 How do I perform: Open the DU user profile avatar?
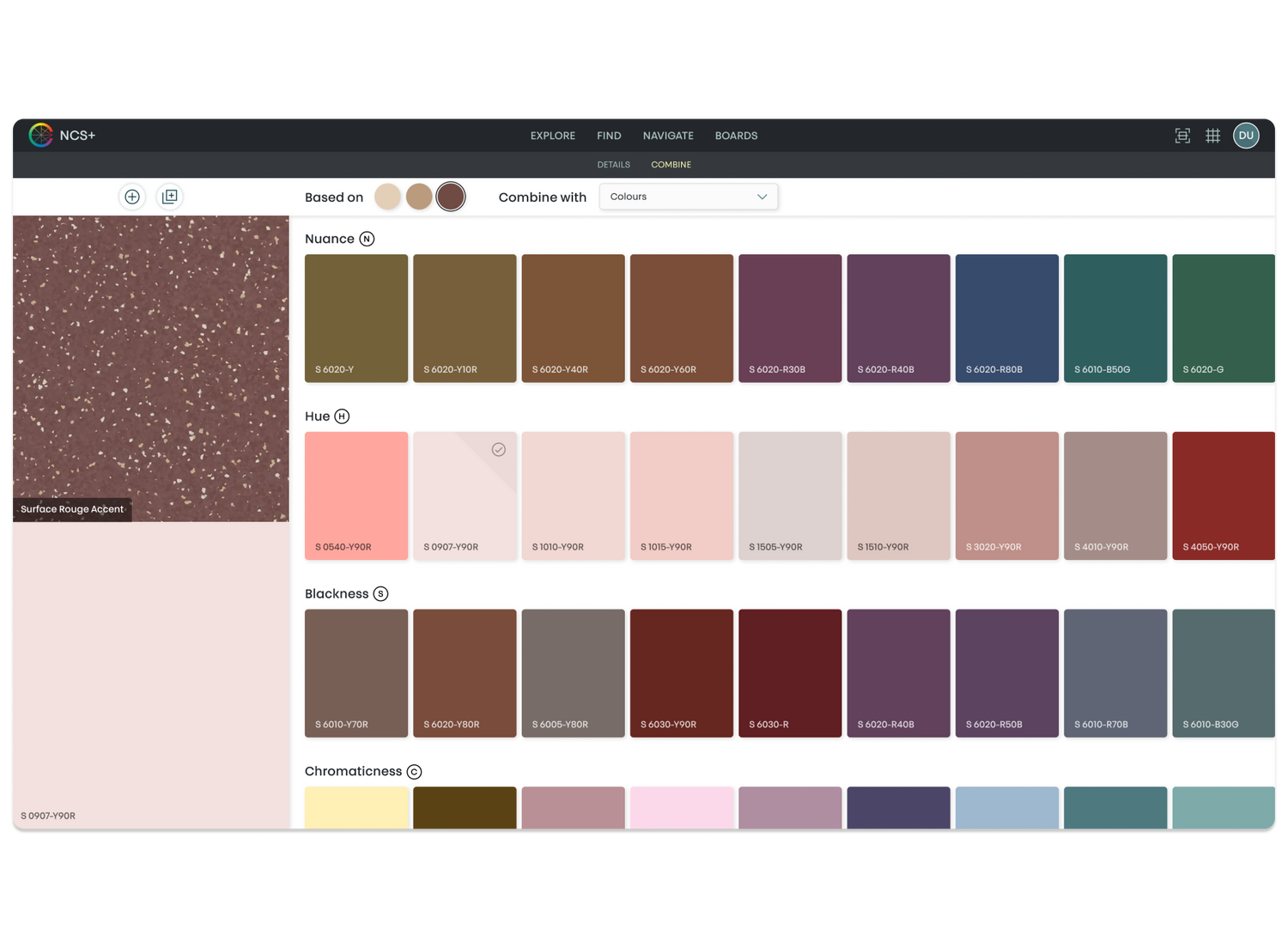[x=1246, y=136]
